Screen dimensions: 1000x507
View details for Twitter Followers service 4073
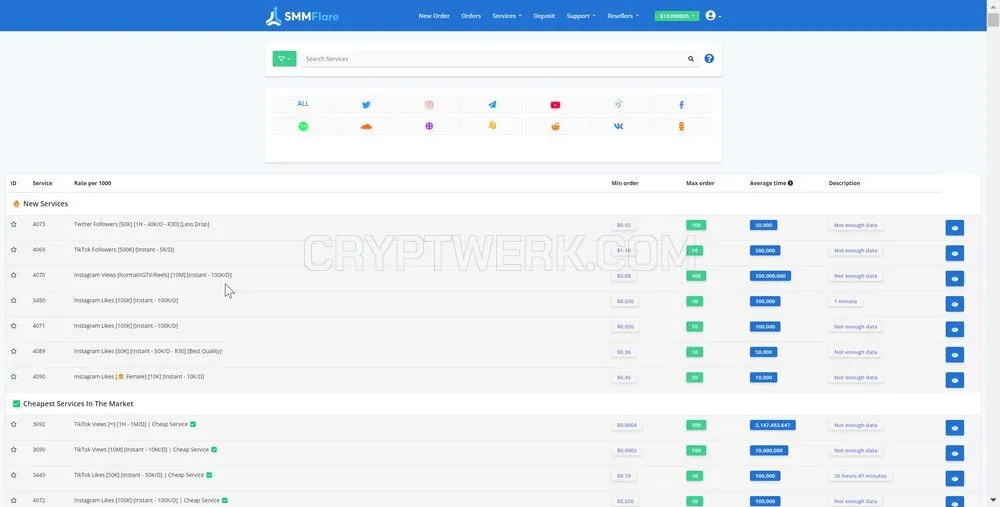point(955,228)
